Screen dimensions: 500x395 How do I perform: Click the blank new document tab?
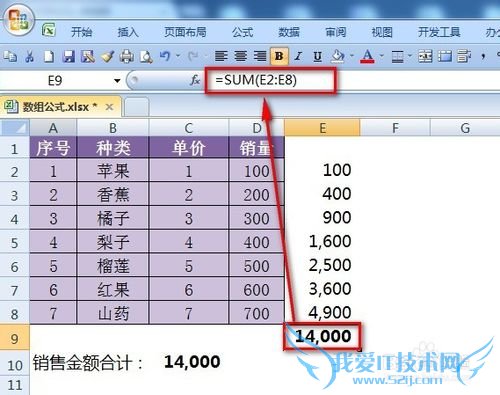click(x=137, y=107)
